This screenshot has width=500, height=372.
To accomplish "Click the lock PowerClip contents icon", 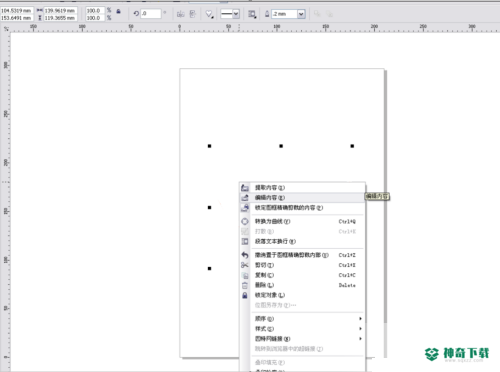I will coord(245,208).
